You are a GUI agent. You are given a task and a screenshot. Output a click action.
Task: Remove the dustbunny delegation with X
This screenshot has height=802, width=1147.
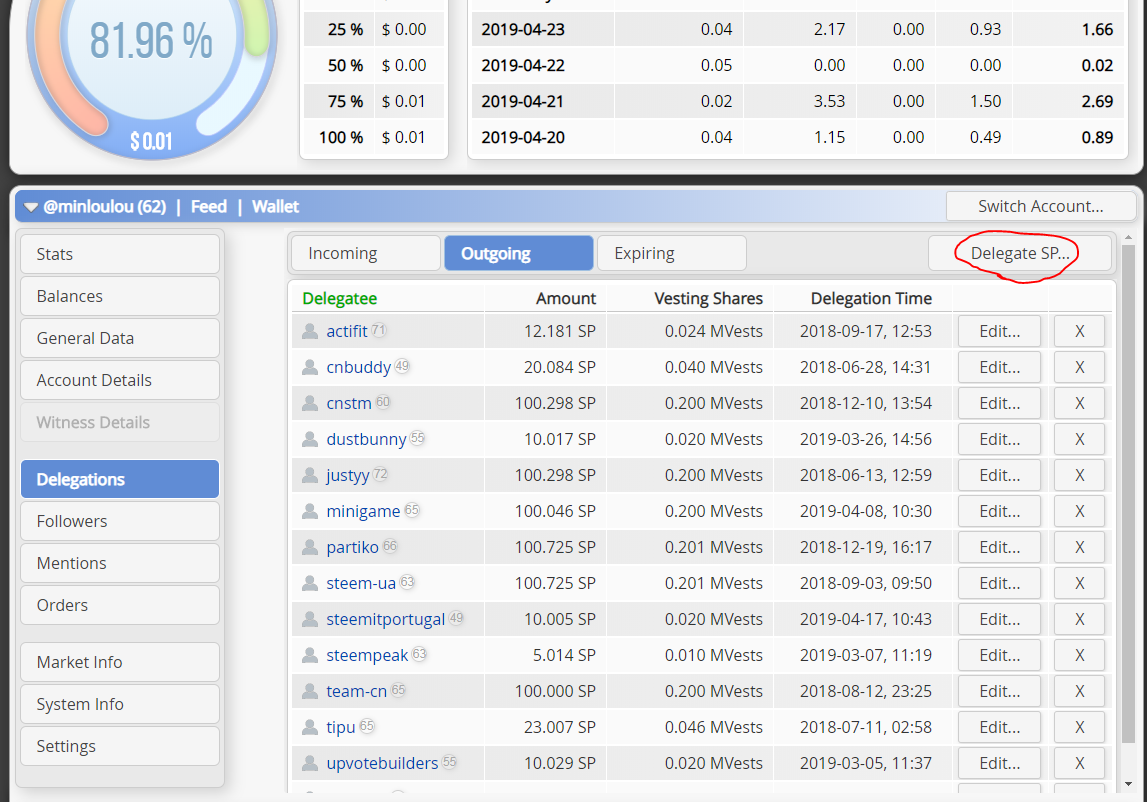(x=1079, y=439)
